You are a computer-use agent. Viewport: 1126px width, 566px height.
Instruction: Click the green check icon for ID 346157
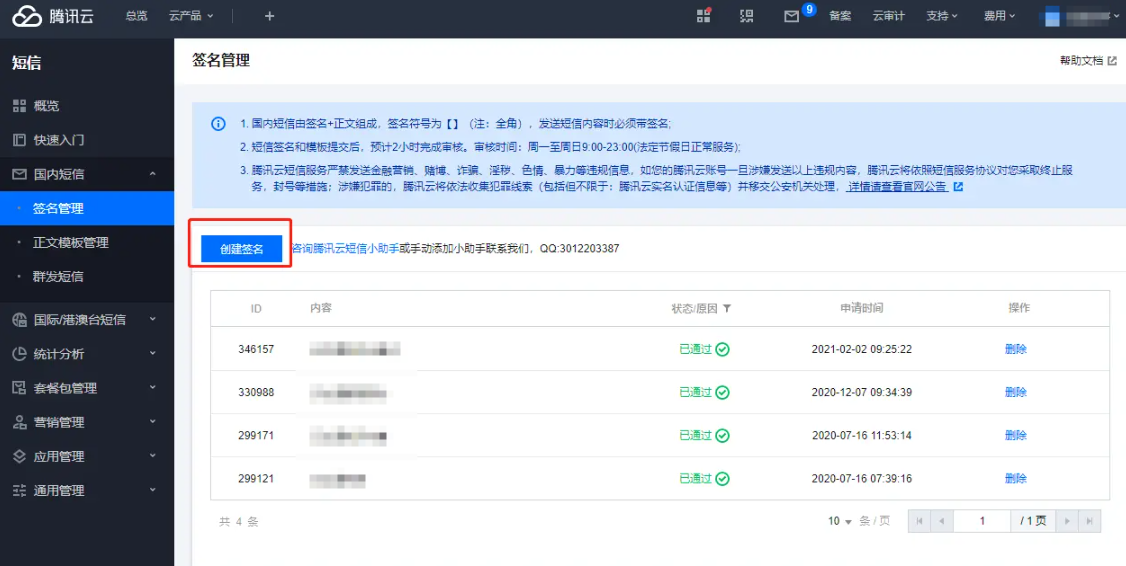pos(723,350)
